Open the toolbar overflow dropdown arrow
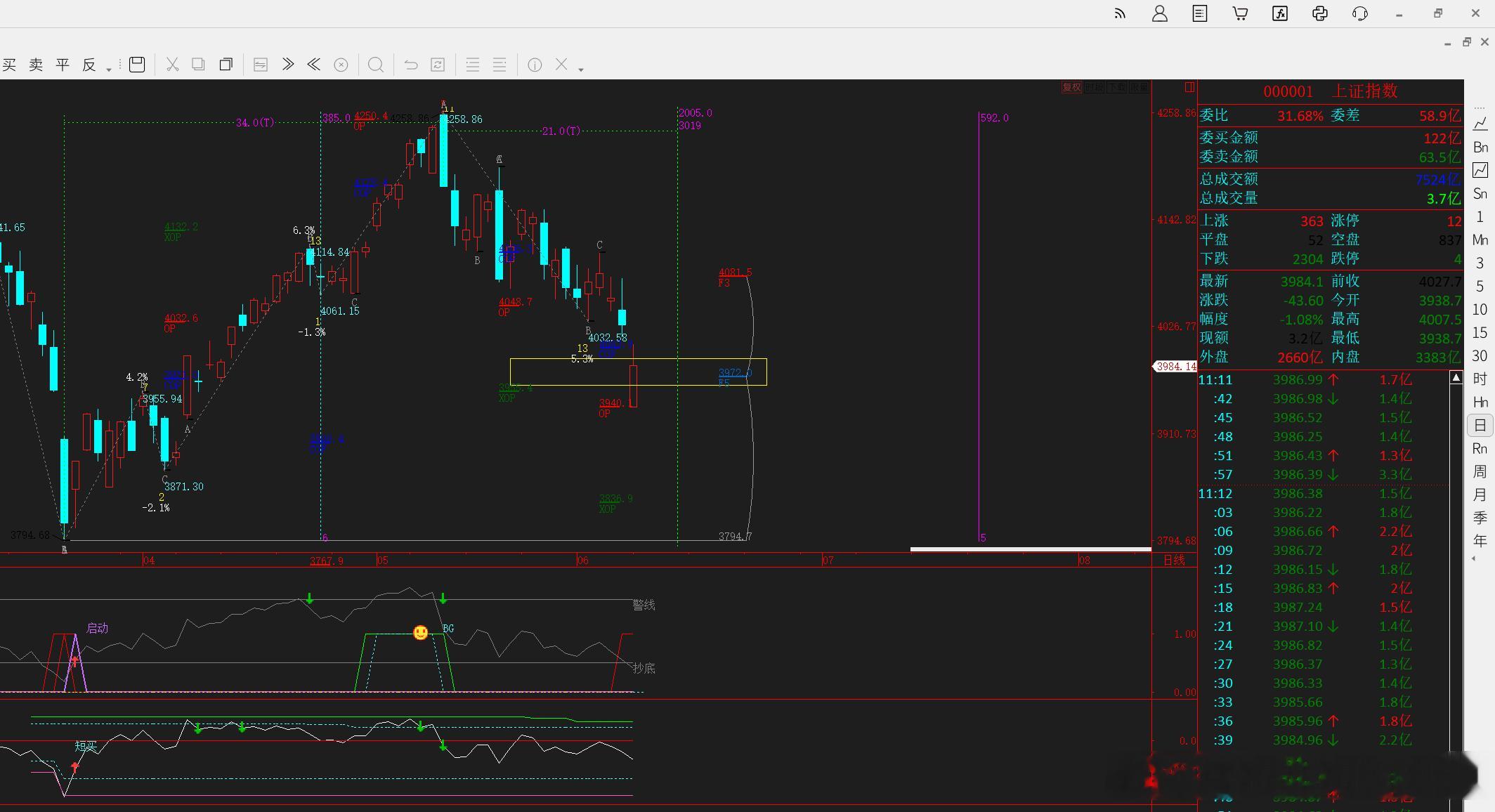 581,69
